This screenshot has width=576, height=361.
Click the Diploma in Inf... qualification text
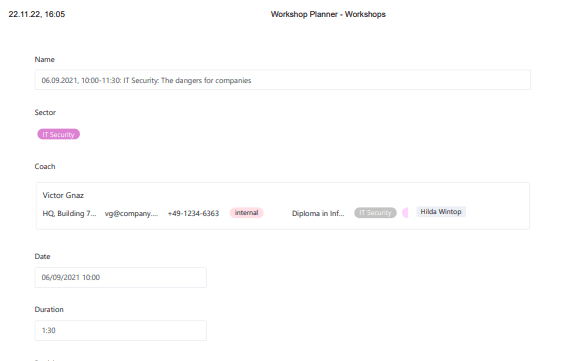(318, 213)
